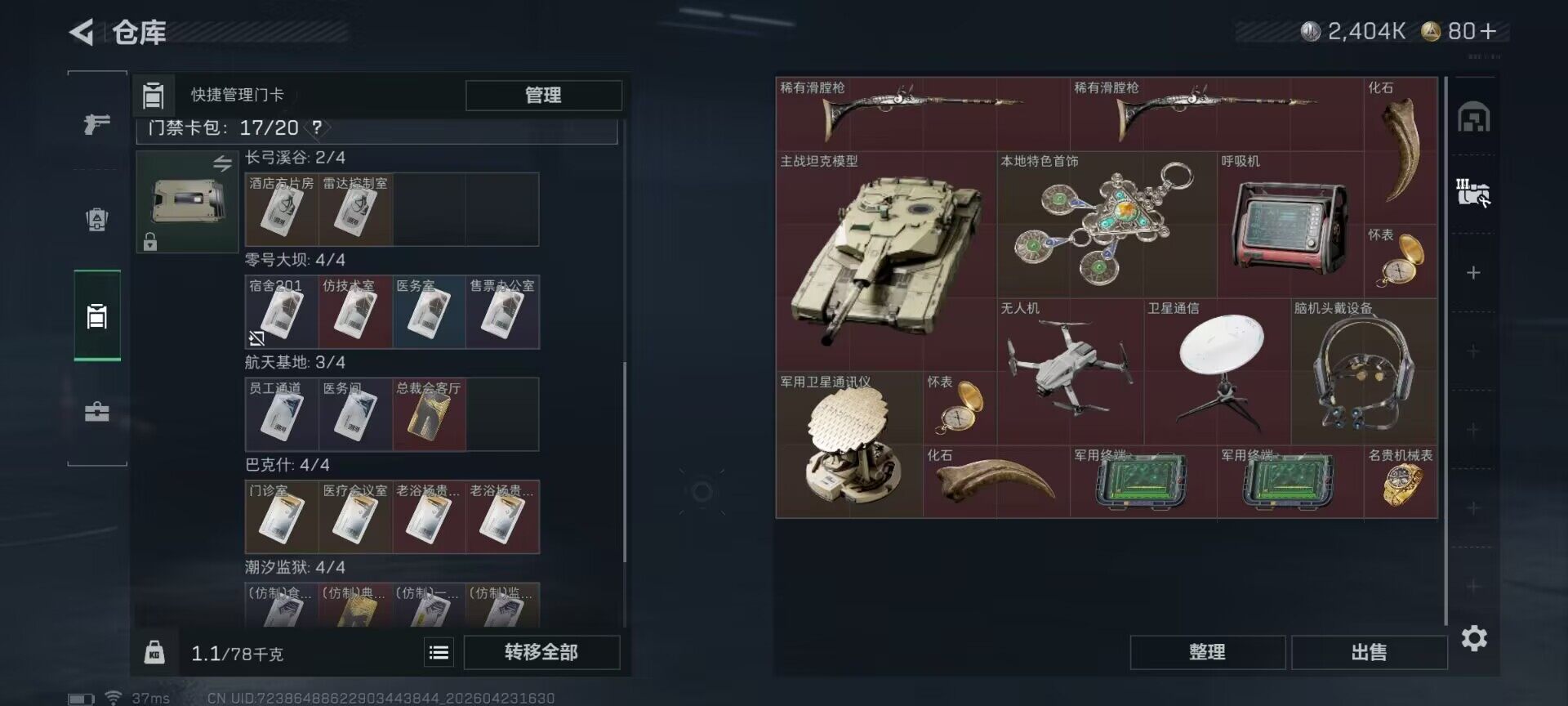The width and height of the screenshot is (1568, 706).
Task: Select the 出售 button
Action: (x=1369, y=652)
